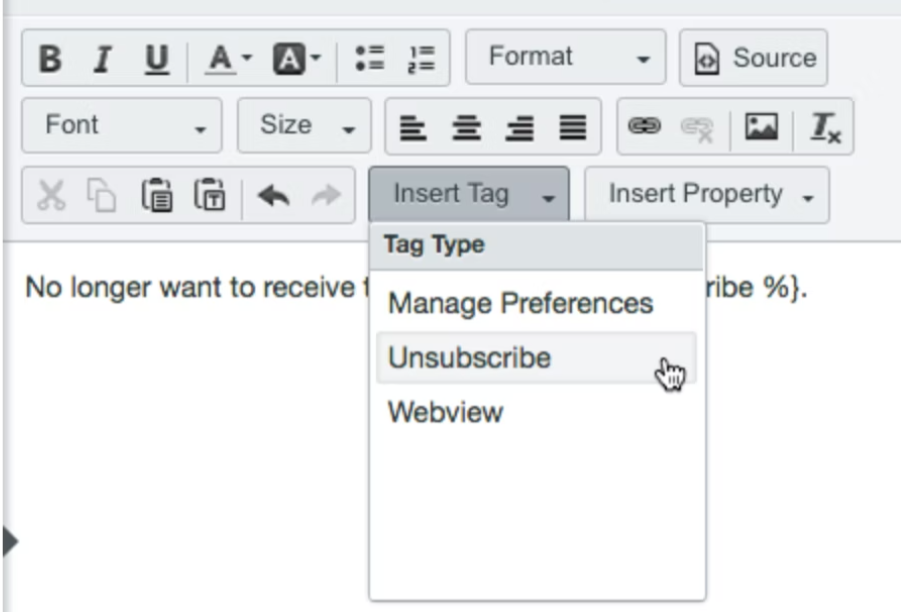Paste as plain text icon
The height and width of the screenshot is (612, 901).
[x=210, y=195]
